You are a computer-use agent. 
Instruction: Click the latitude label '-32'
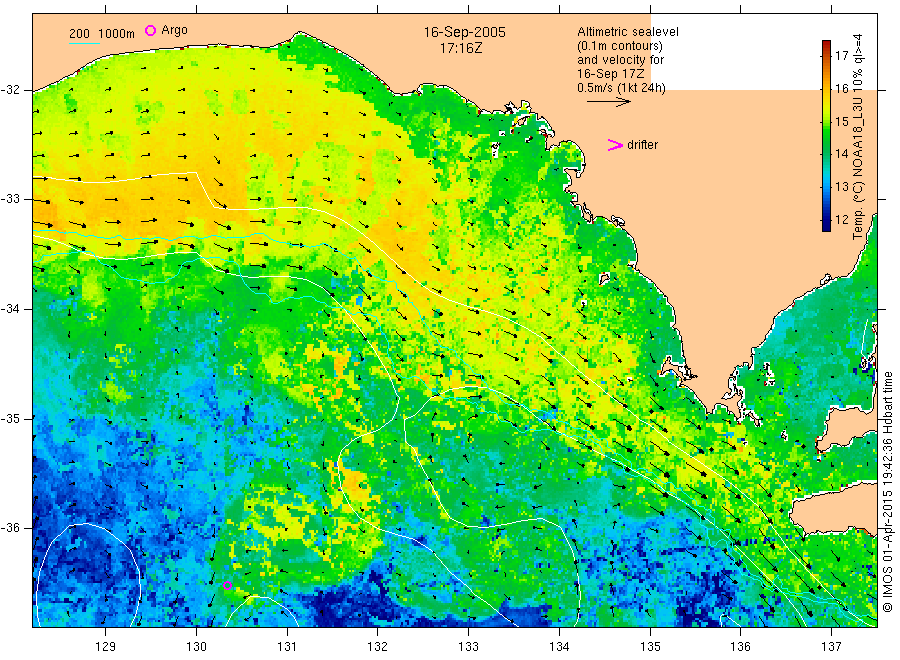click(10, 90)
